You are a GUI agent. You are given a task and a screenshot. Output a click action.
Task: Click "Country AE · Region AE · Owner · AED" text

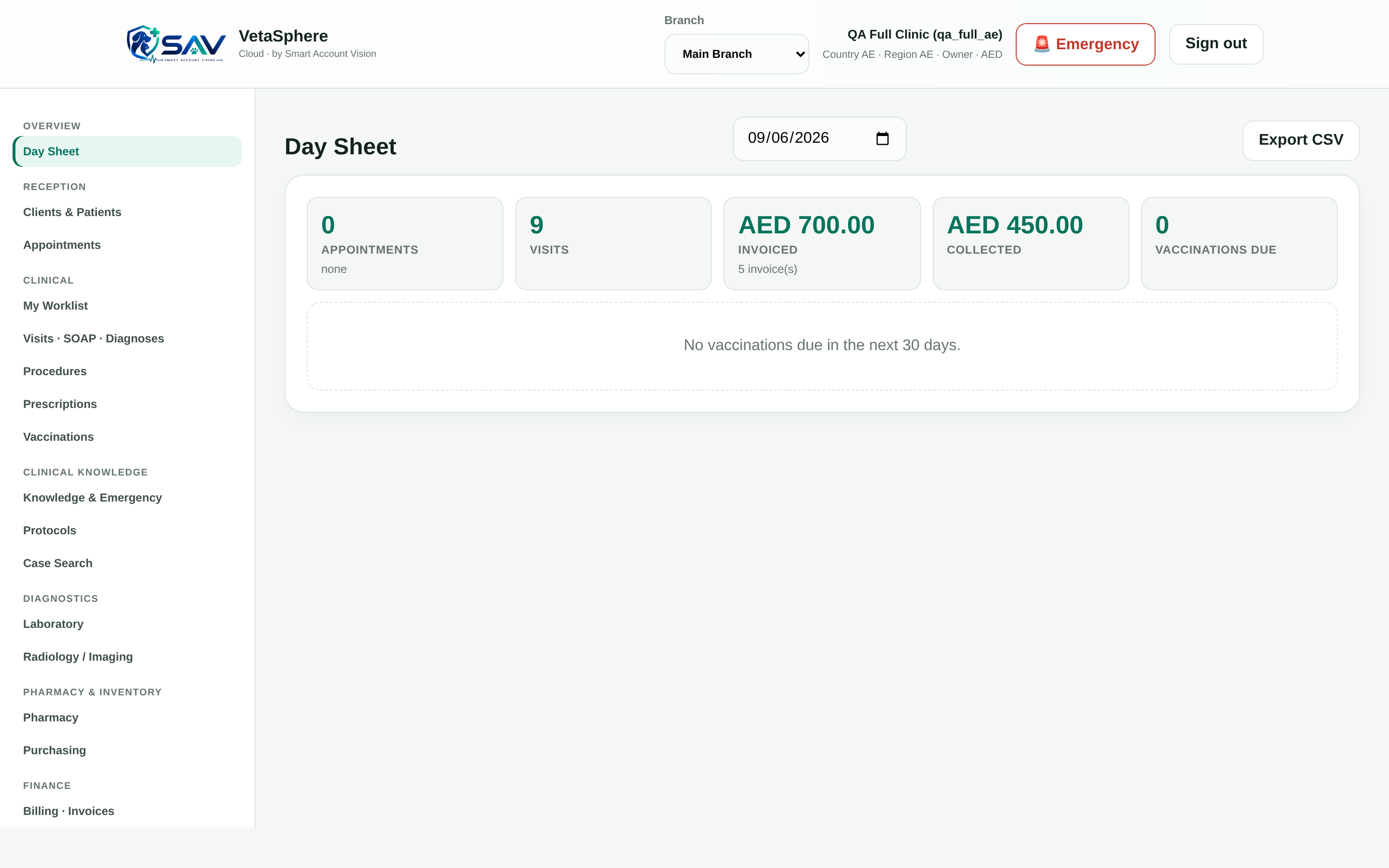pyautogui.click(x=912, y=54)
